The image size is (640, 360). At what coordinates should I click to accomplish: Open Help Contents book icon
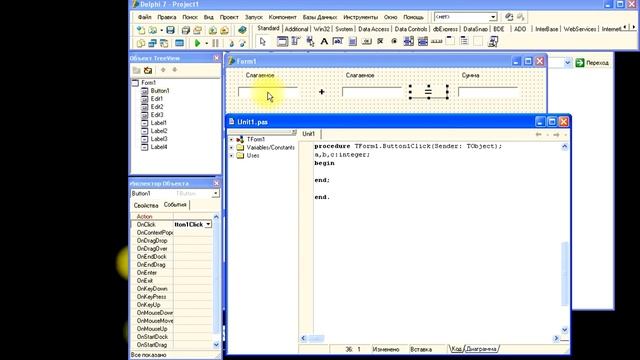pyautogui.click(x=242, y=30)
